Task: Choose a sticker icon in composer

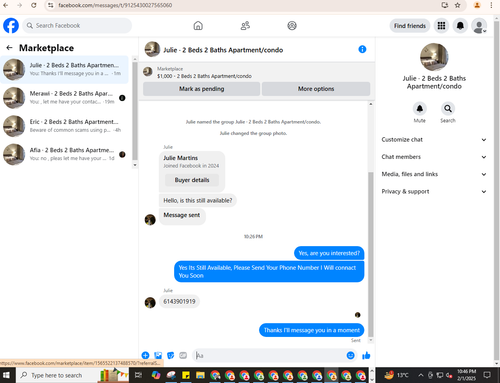Action: (171, 355)
